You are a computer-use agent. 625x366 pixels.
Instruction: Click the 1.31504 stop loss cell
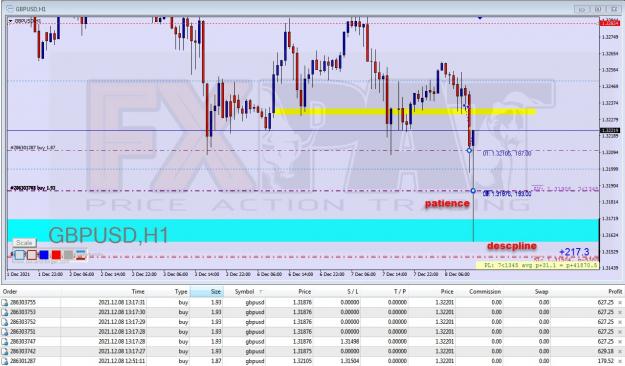click(x=349, y=361)
